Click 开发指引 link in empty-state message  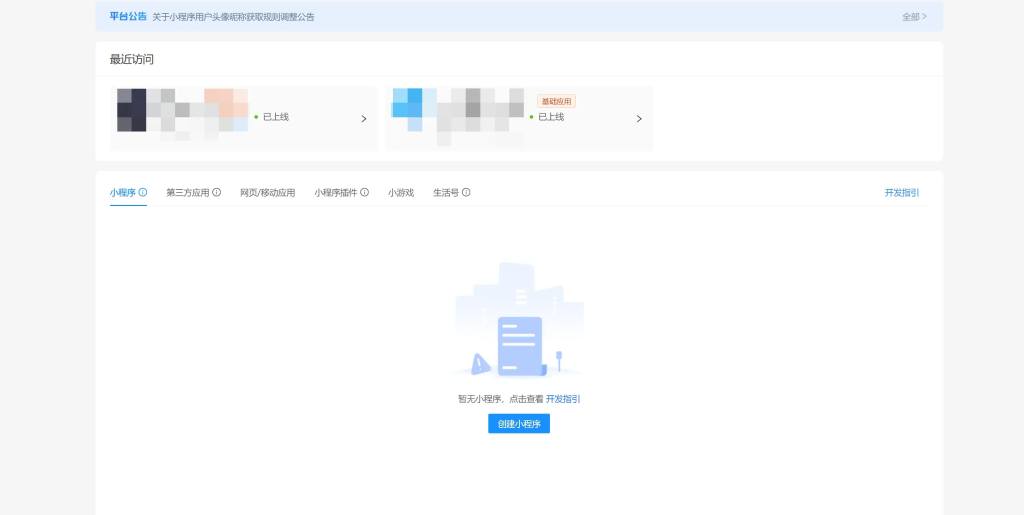(563, 399)
